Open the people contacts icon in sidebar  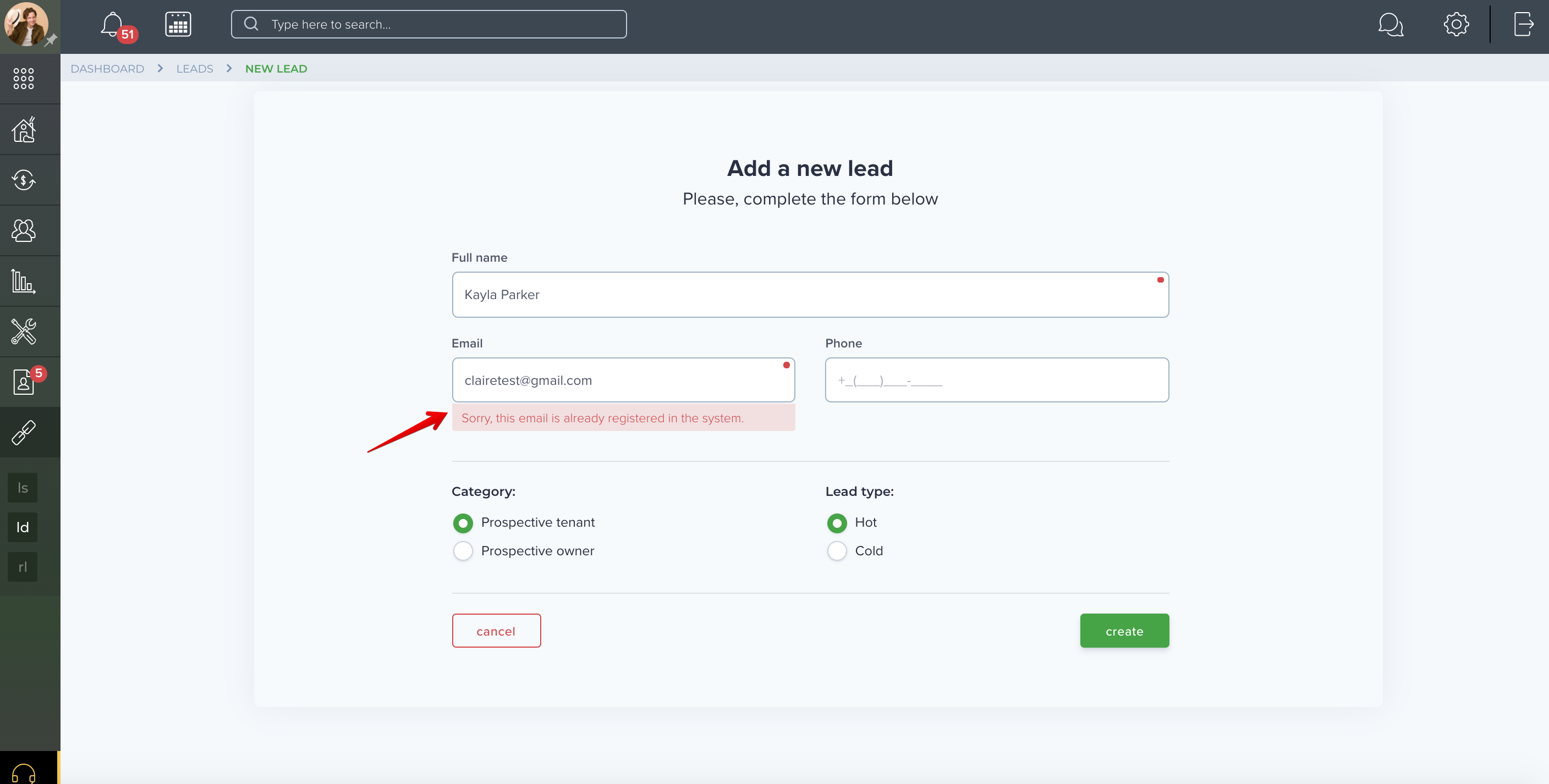(x=24, y=230)
